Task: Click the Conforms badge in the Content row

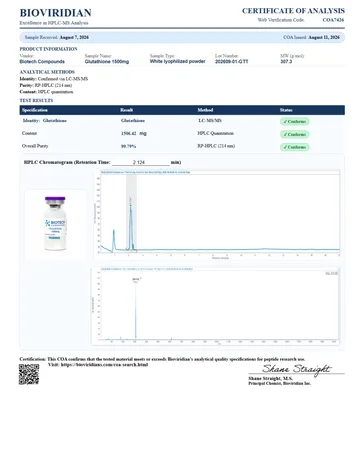Action: 295,134
